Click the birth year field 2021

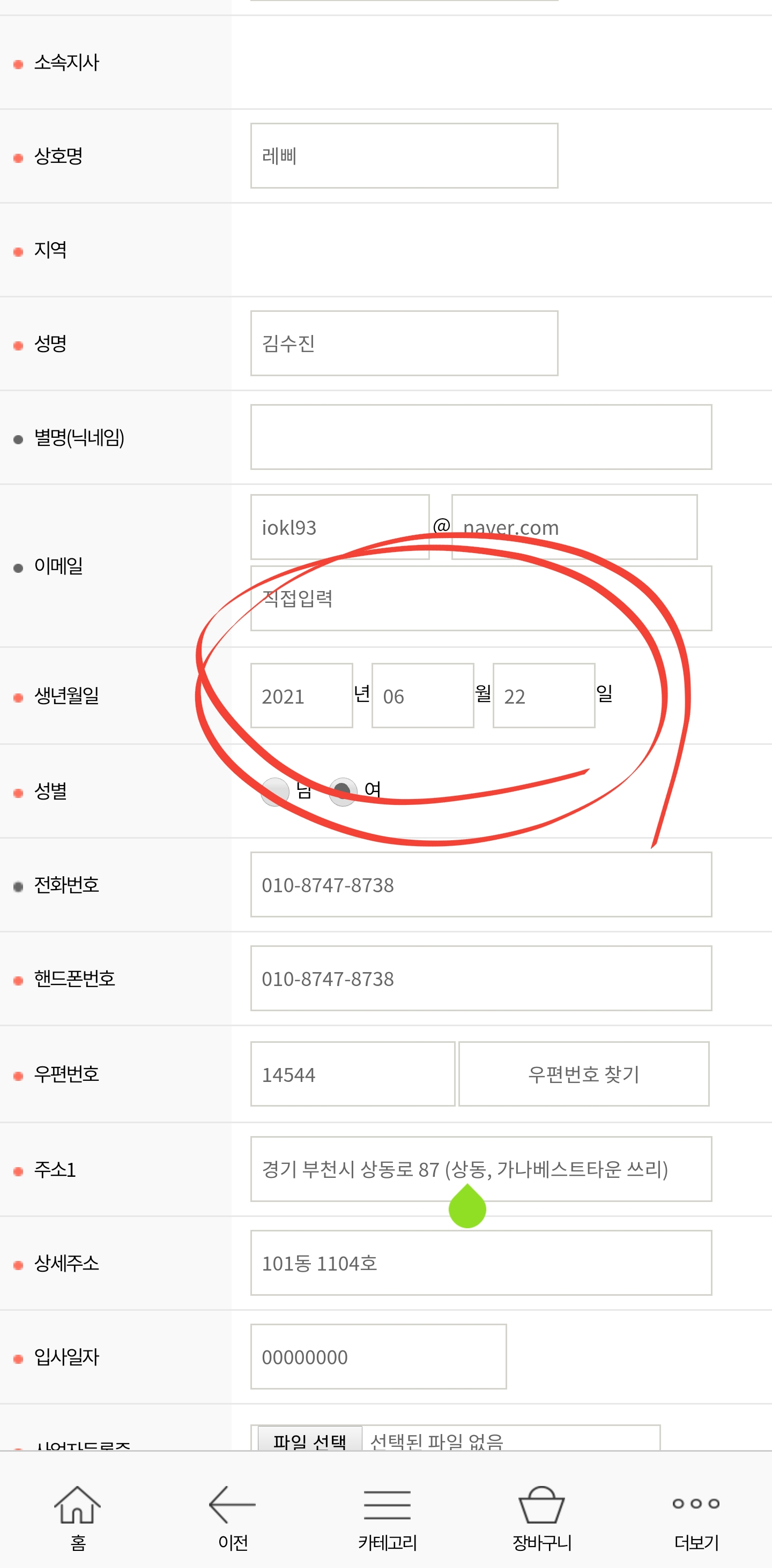pos(301,696)
